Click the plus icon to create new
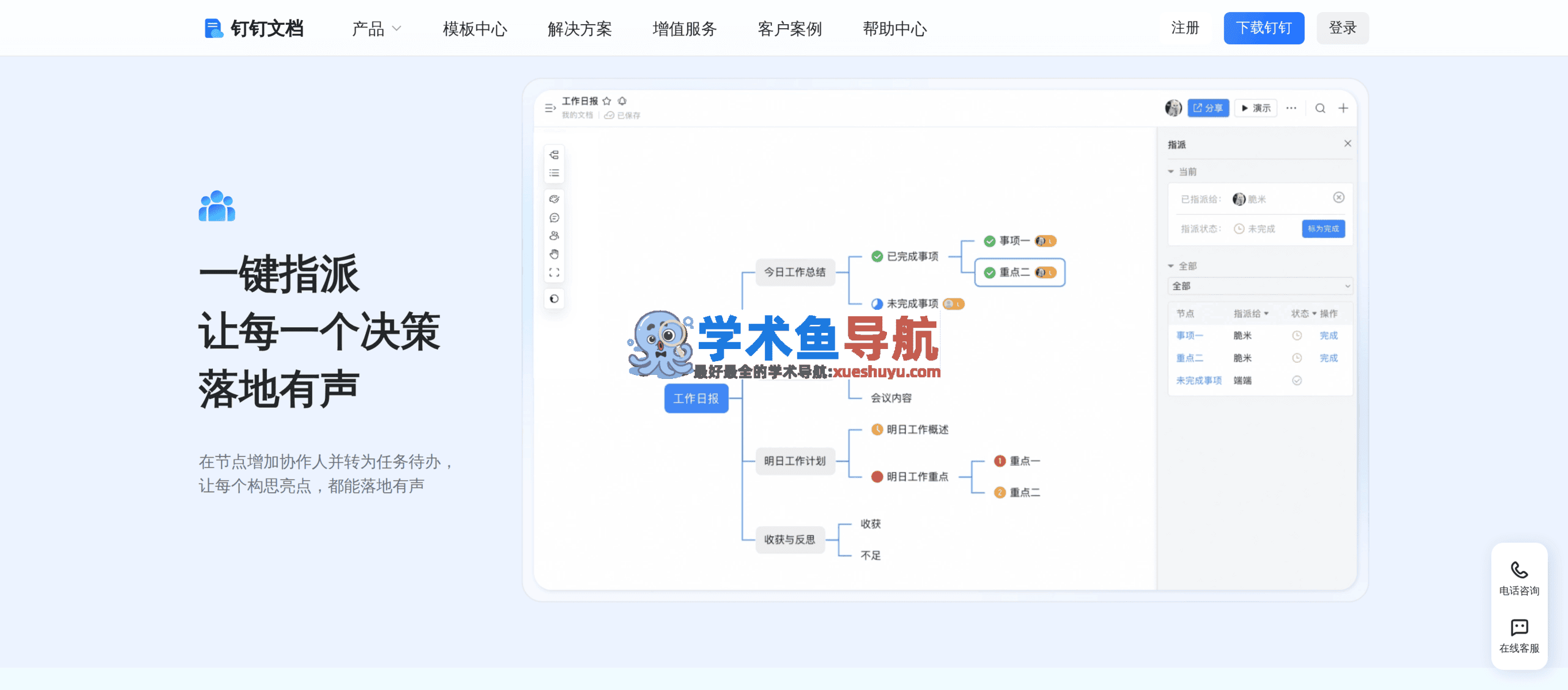Screen dimensions: 1568x690 (x=1344, y=108)
